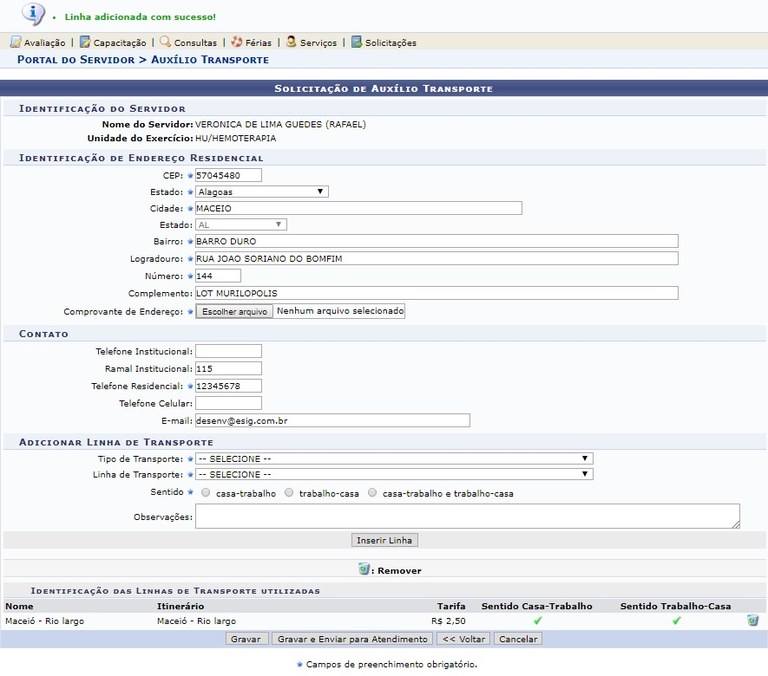Expand the Tipo de Transporte dropdown

click(x=393, y=459)
